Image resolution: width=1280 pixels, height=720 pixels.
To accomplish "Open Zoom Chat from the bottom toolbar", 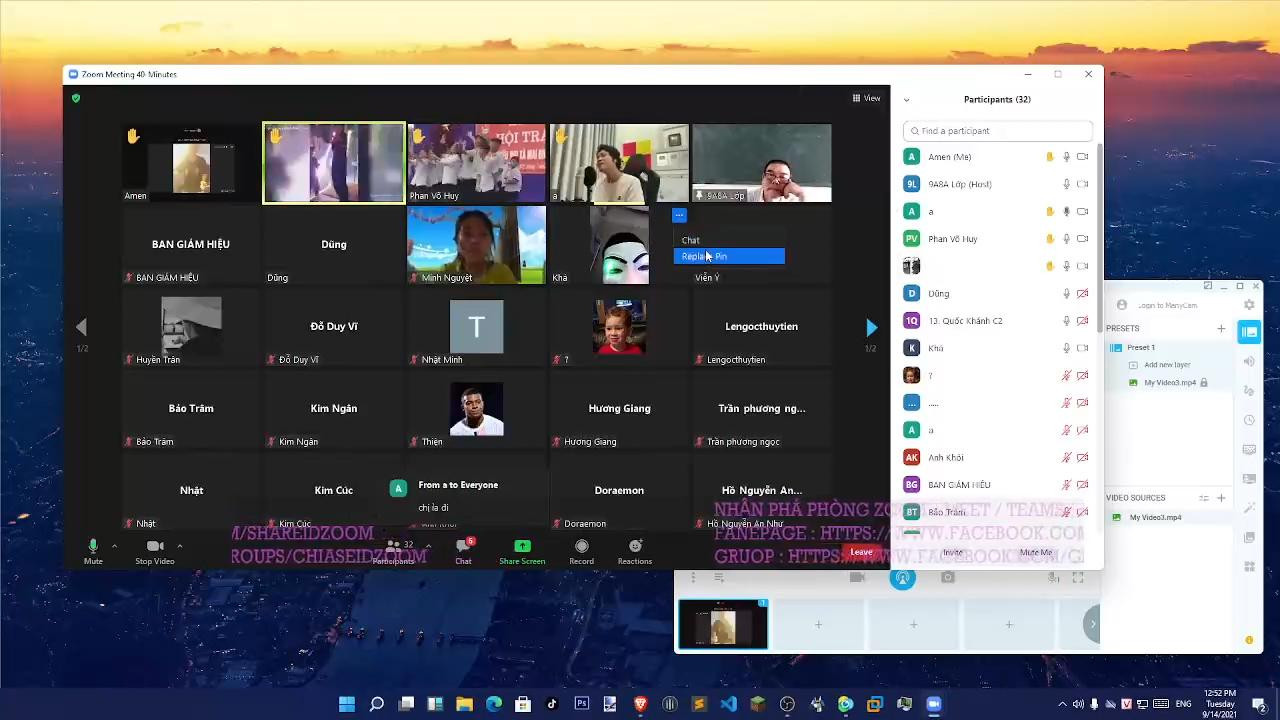I will pyautogui.click(x=462, y=547).
